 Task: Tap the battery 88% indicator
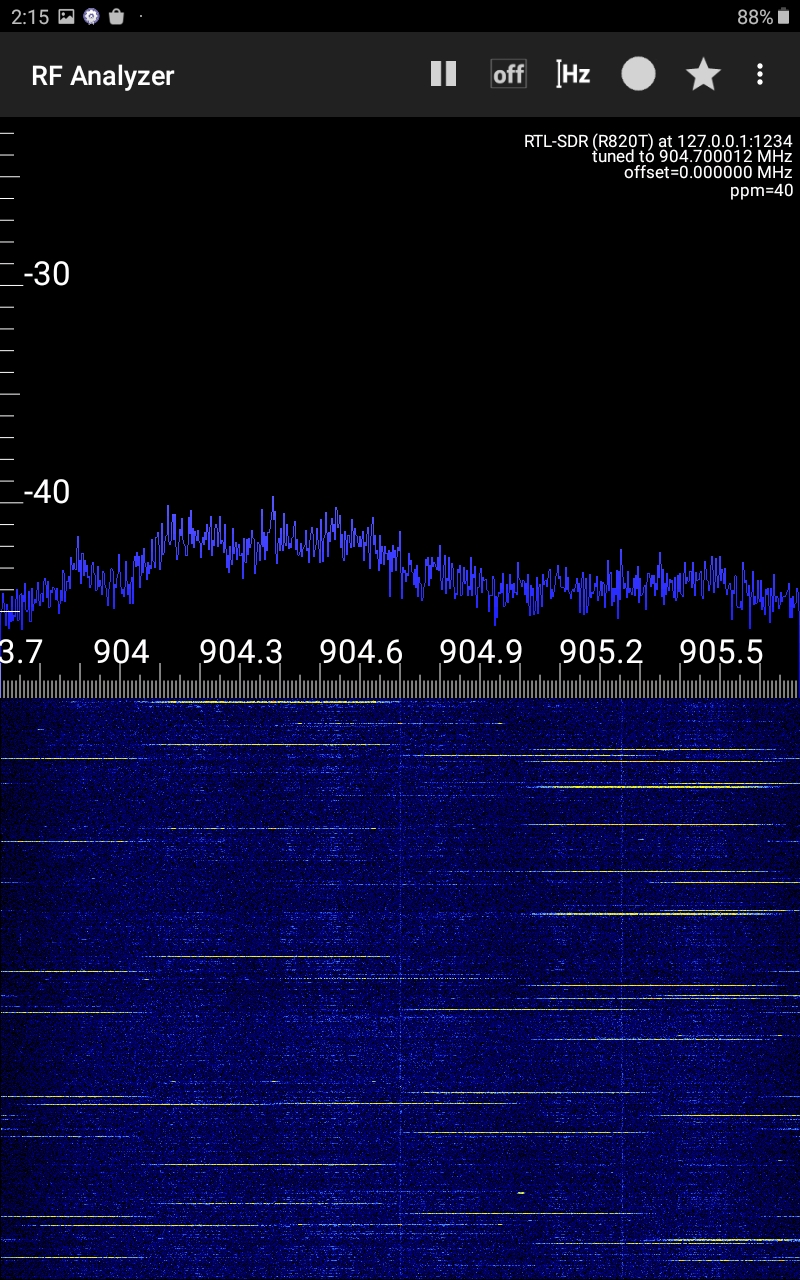coord(764,17)
